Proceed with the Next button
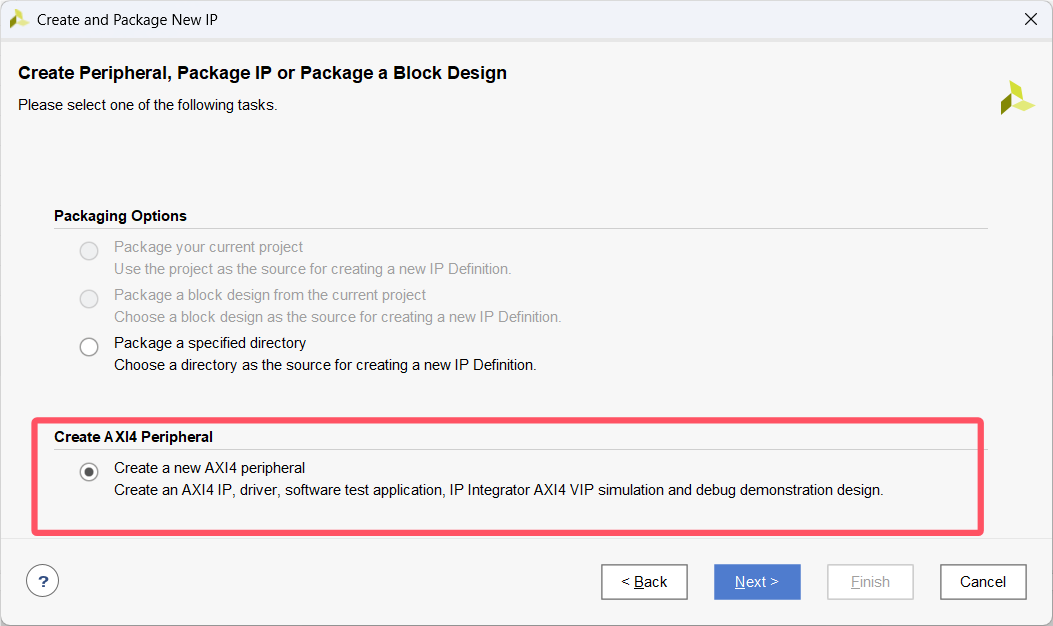The image size is (1053, 626). (x=757, y=582)
